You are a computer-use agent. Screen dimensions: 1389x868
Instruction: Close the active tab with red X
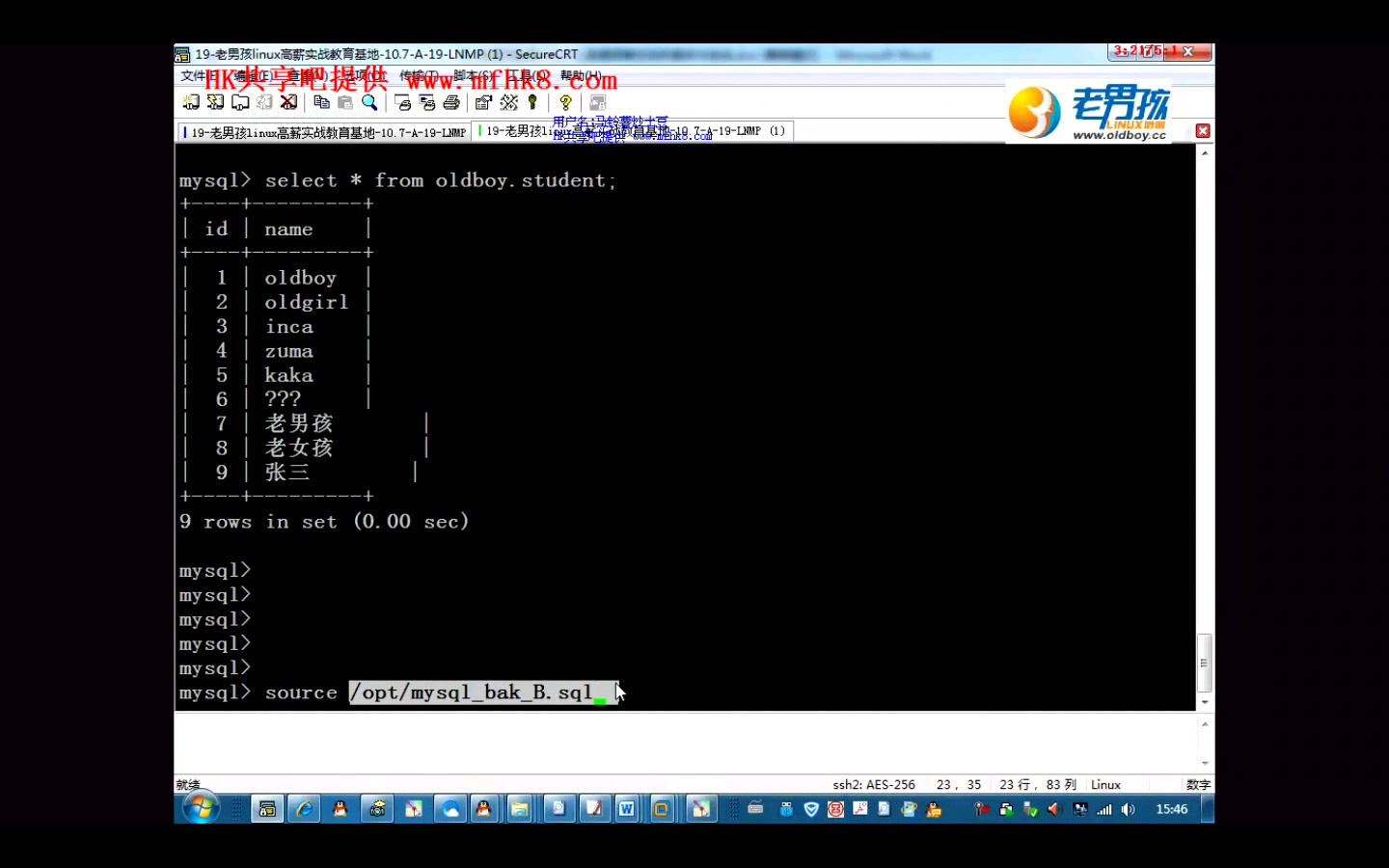(x=1203, y=131)
